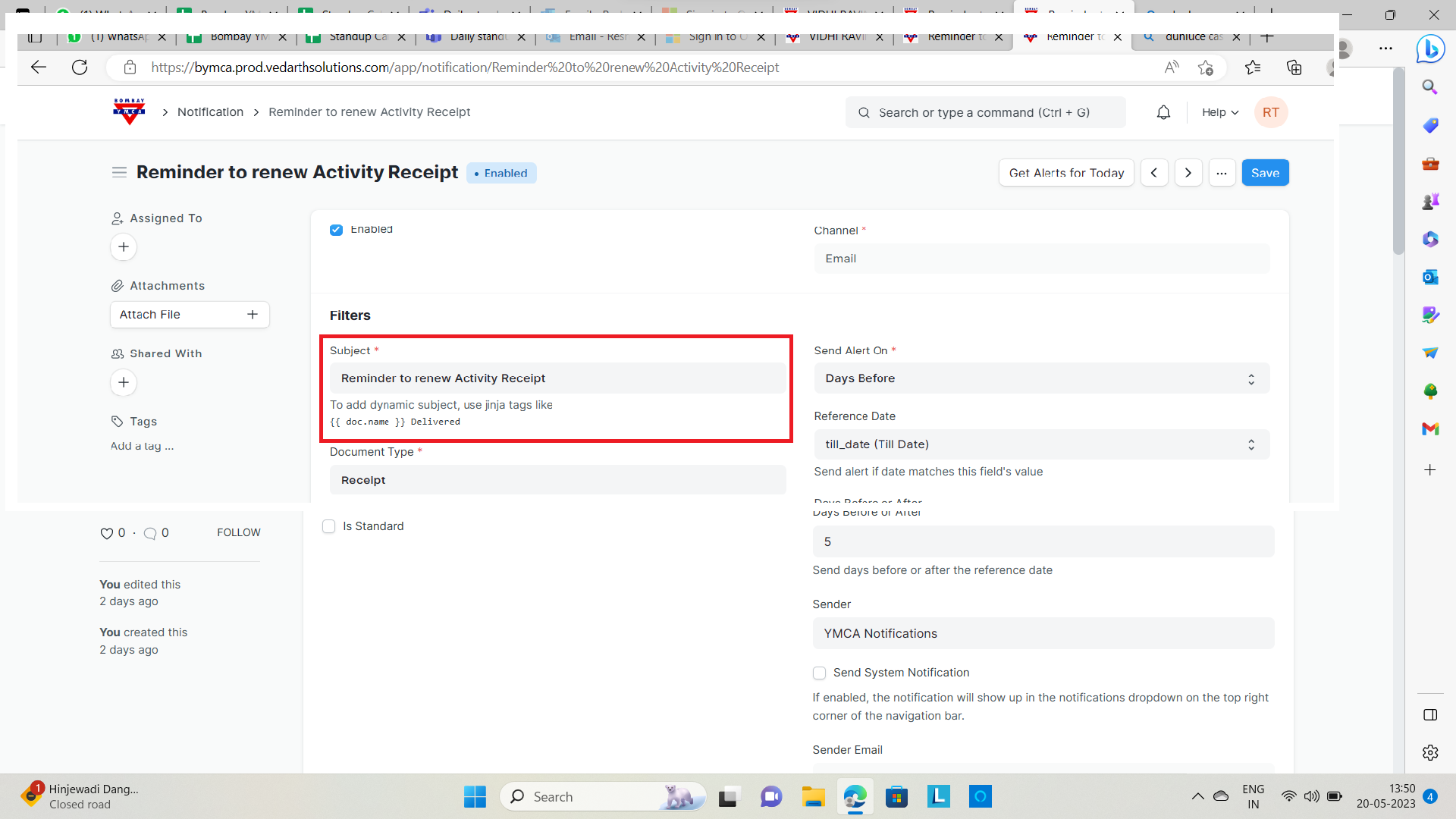
Task: Click Get Alerts for Today button
Action: 1066,173
